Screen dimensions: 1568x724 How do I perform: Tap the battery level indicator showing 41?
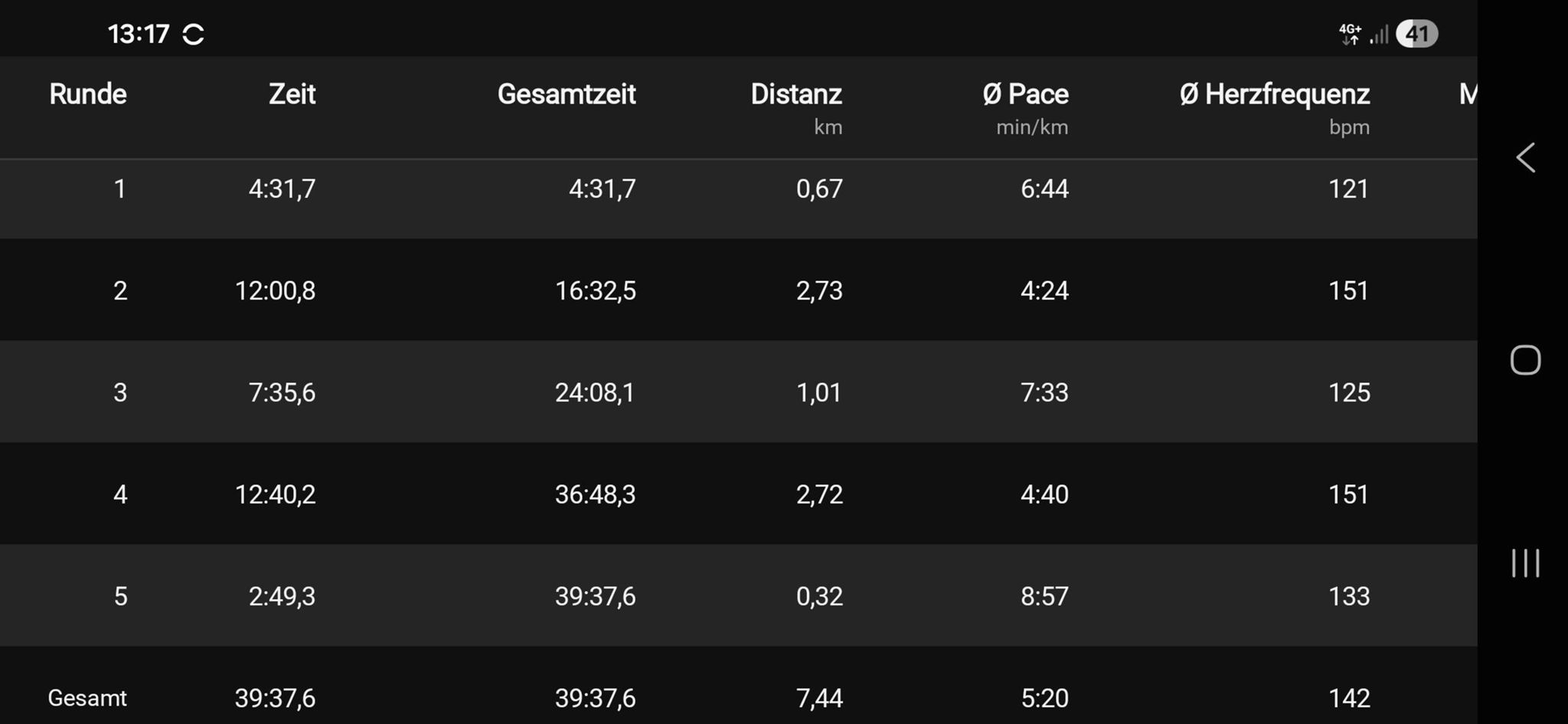coord(1416,34)
